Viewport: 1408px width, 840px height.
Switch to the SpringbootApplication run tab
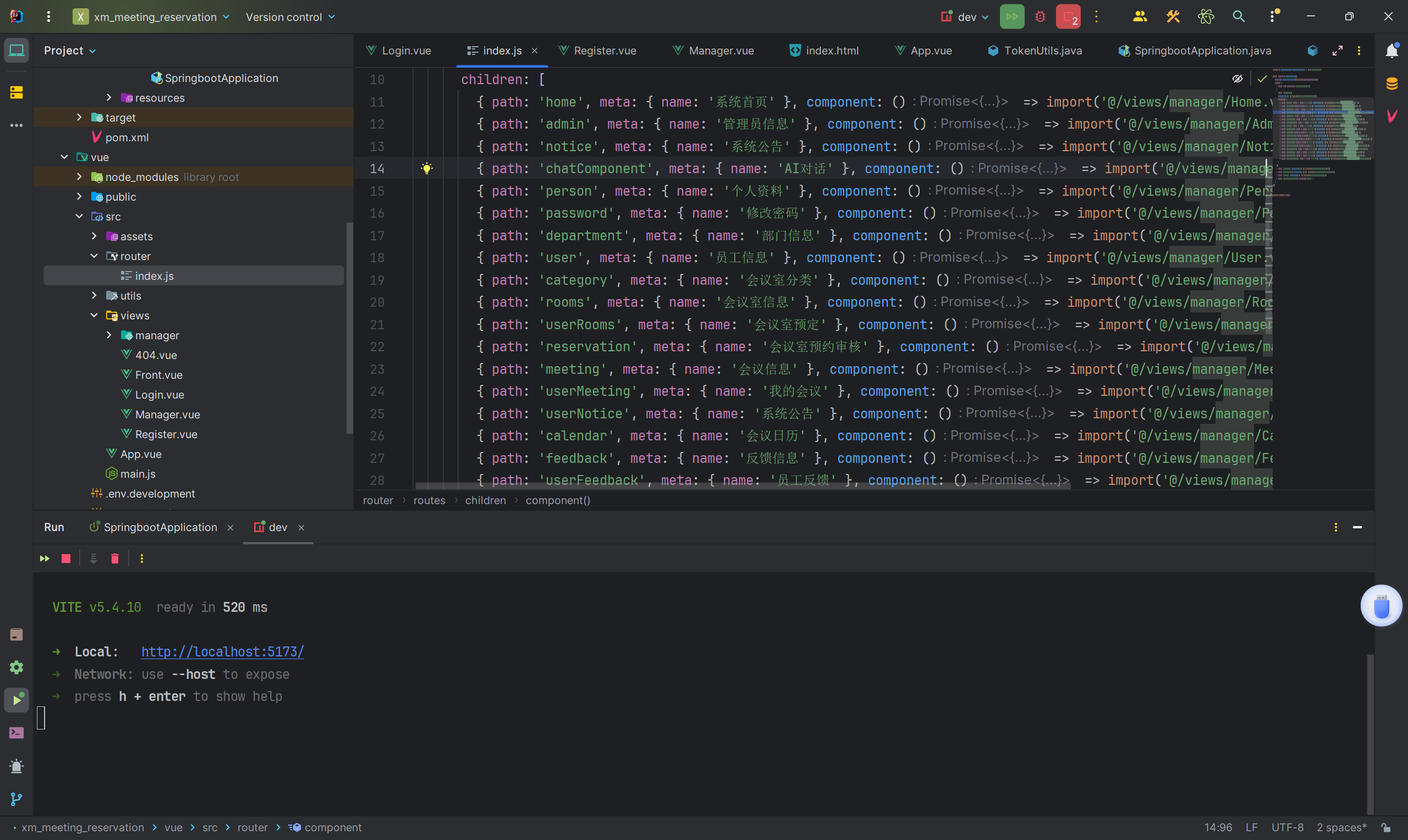pos(159,527)
